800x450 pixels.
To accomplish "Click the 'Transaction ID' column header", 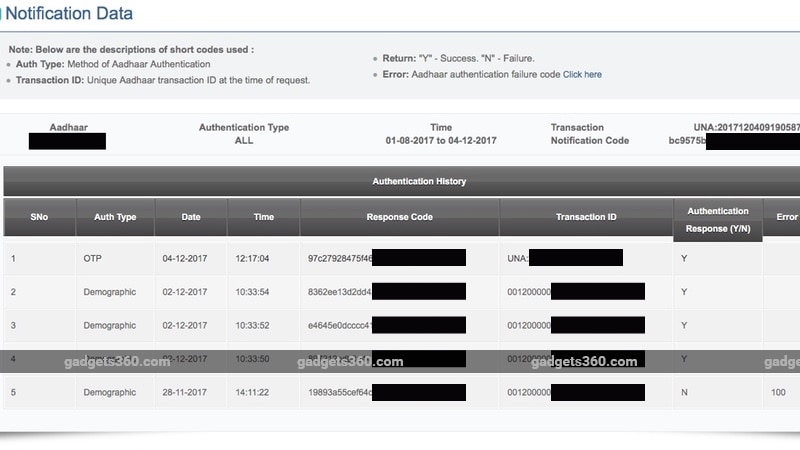I will (586, 217).
